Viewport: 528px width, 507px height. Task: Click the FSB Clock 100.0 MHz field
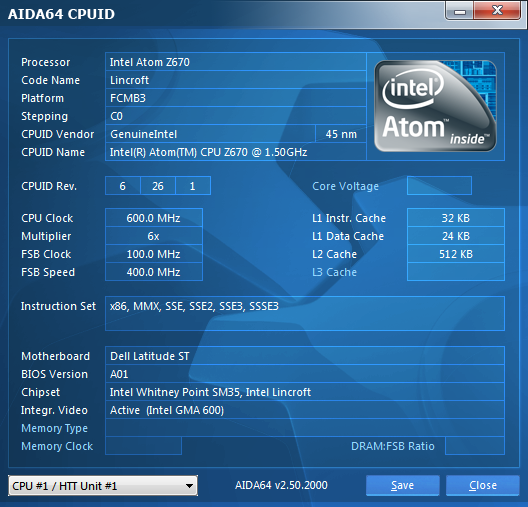[x=154, y=254]
